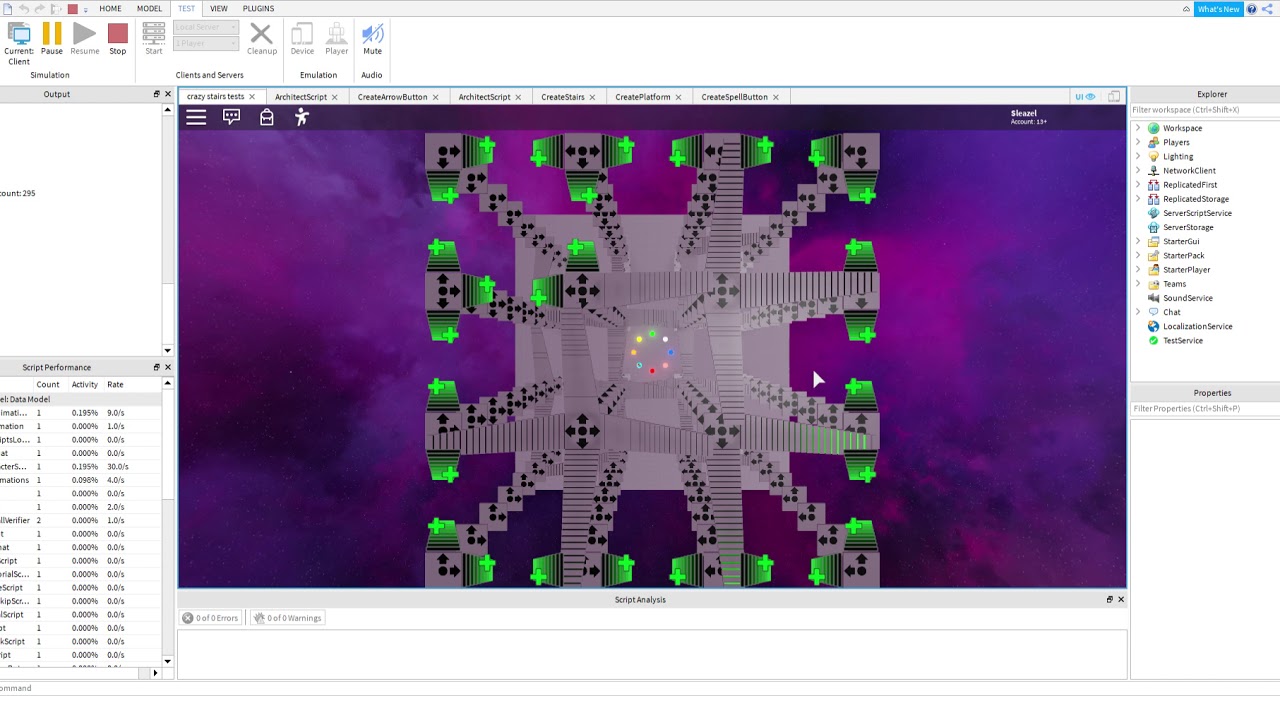Click the Cleanup icon
Viewport: 1280px width, 720px height.
point(261,35)
